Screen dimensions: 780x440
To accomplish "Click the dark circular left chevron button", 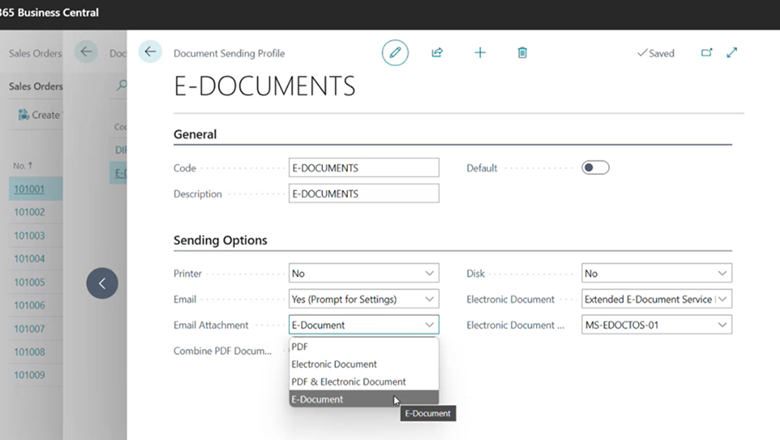I will click(102, 283).
